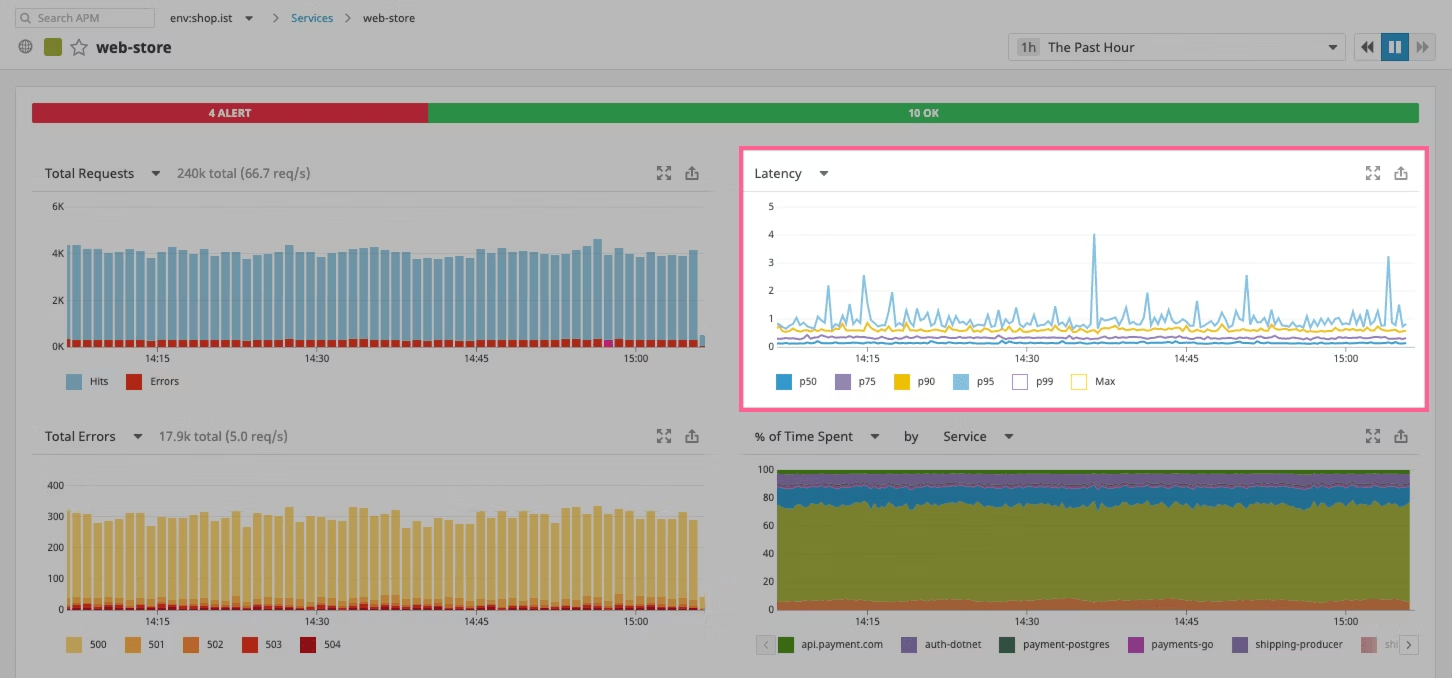Select auth-dotnet in service legend
The image size is (1452, 678).
942,644
